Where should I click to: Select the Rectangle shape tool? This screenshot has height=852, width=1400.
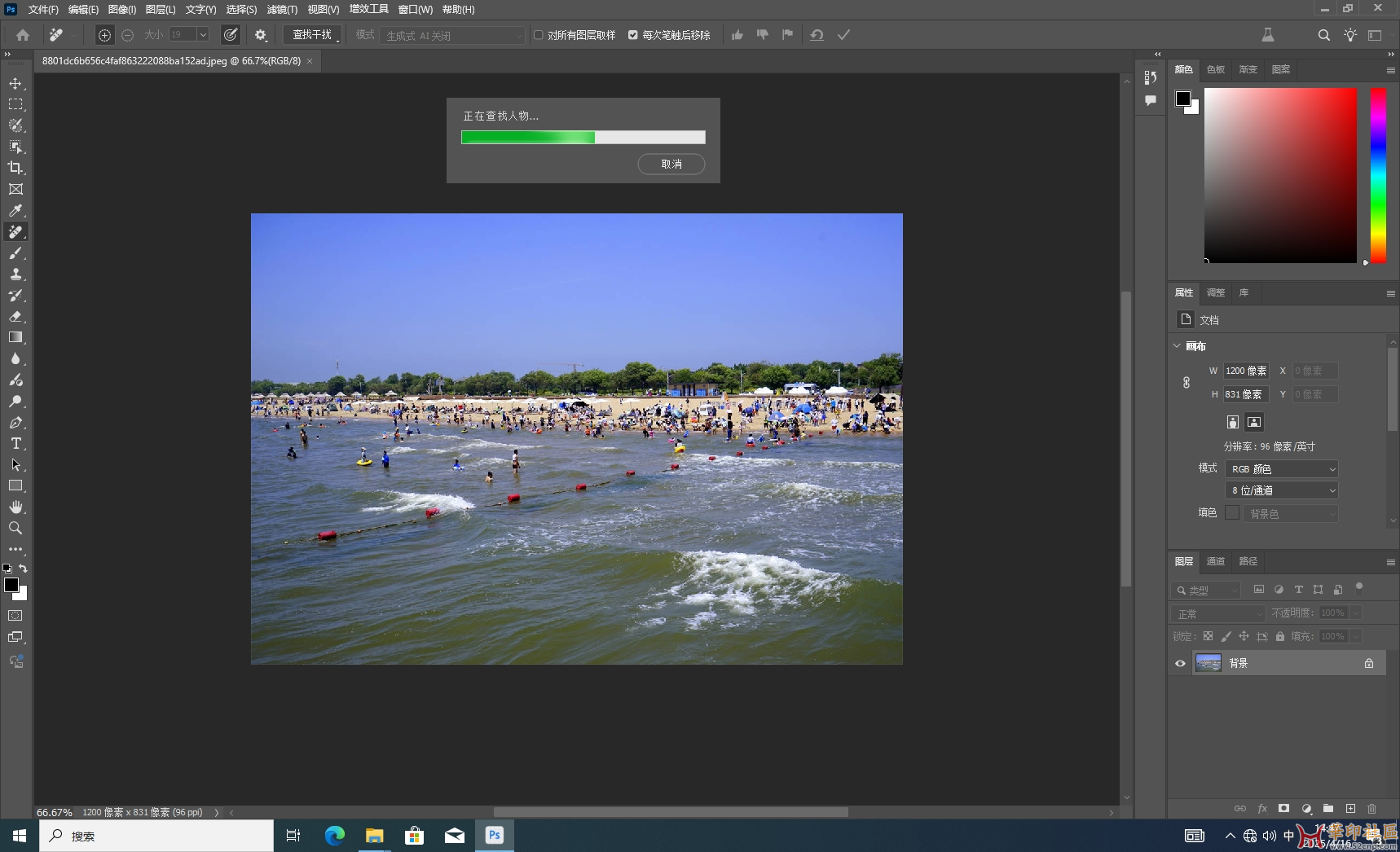pos(15,485)
